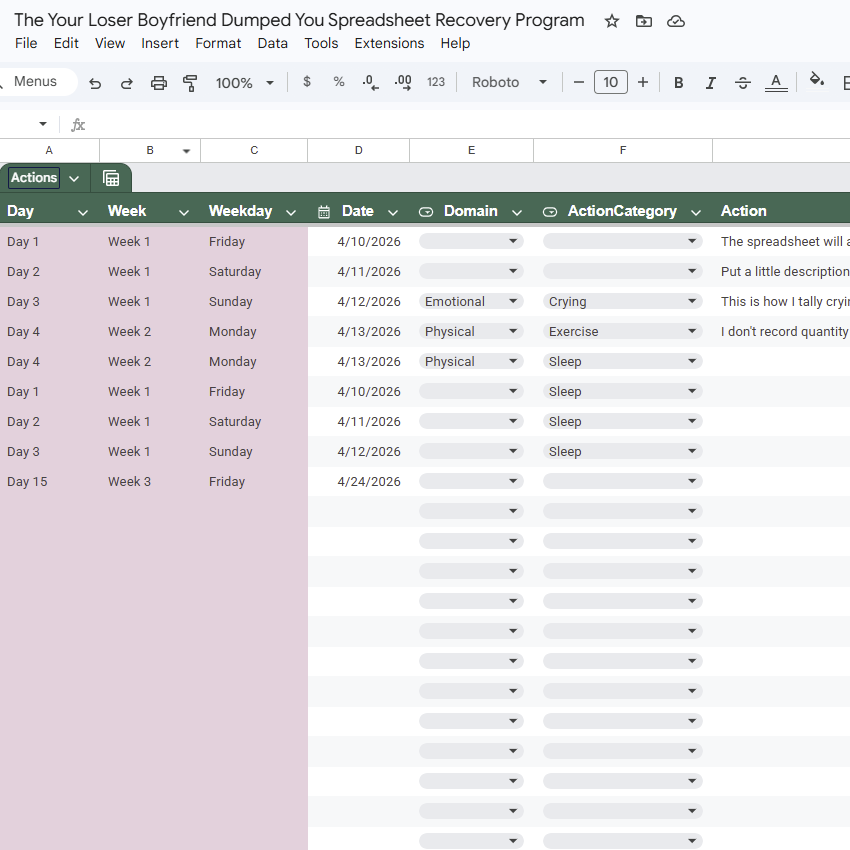Format as currency with dollar icon
The image size is (850, 850).
[307, 82]
